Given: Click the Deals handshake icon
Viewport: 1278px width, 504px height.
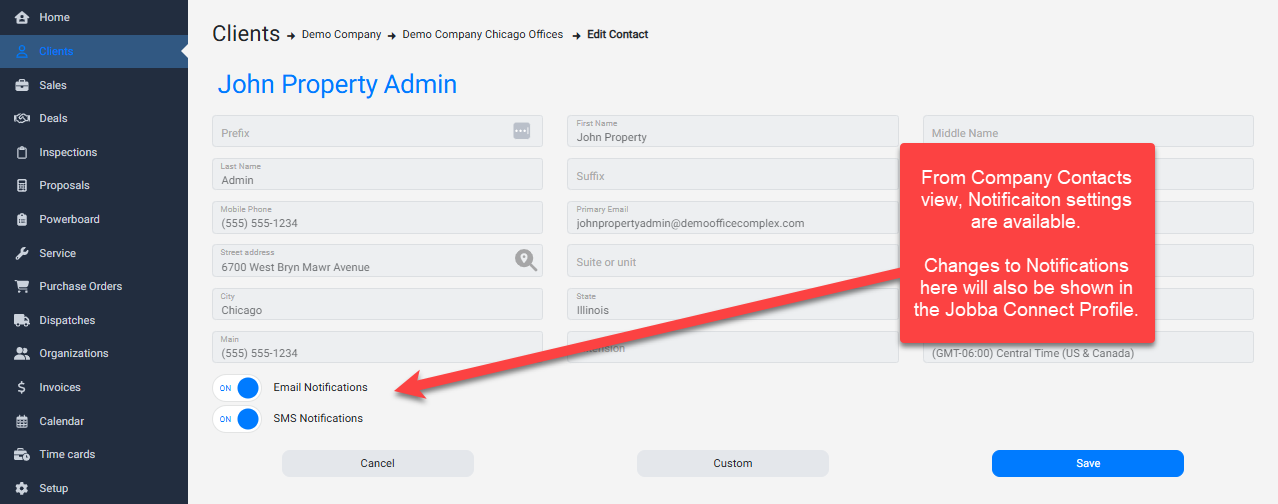Looking at the screenshot, I should point(21,118).
